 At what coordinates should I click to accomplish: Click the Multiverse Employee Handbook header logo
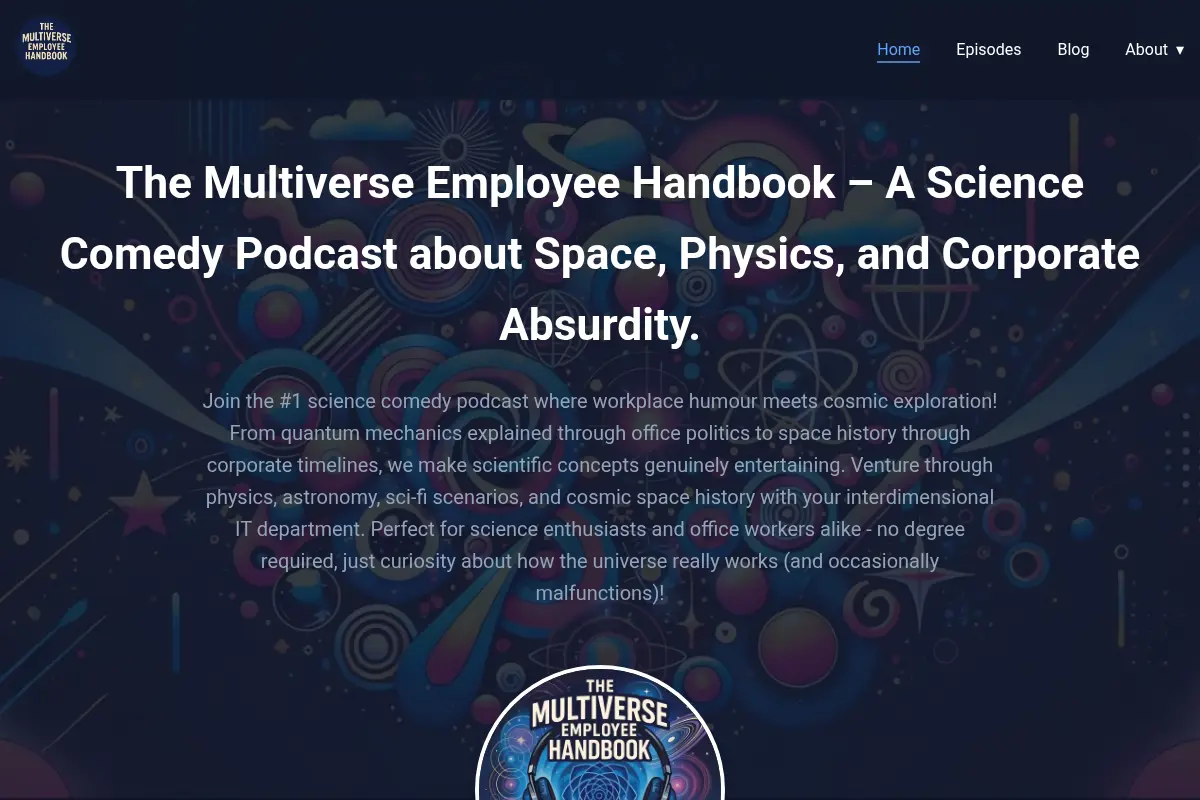coord(47,46)
